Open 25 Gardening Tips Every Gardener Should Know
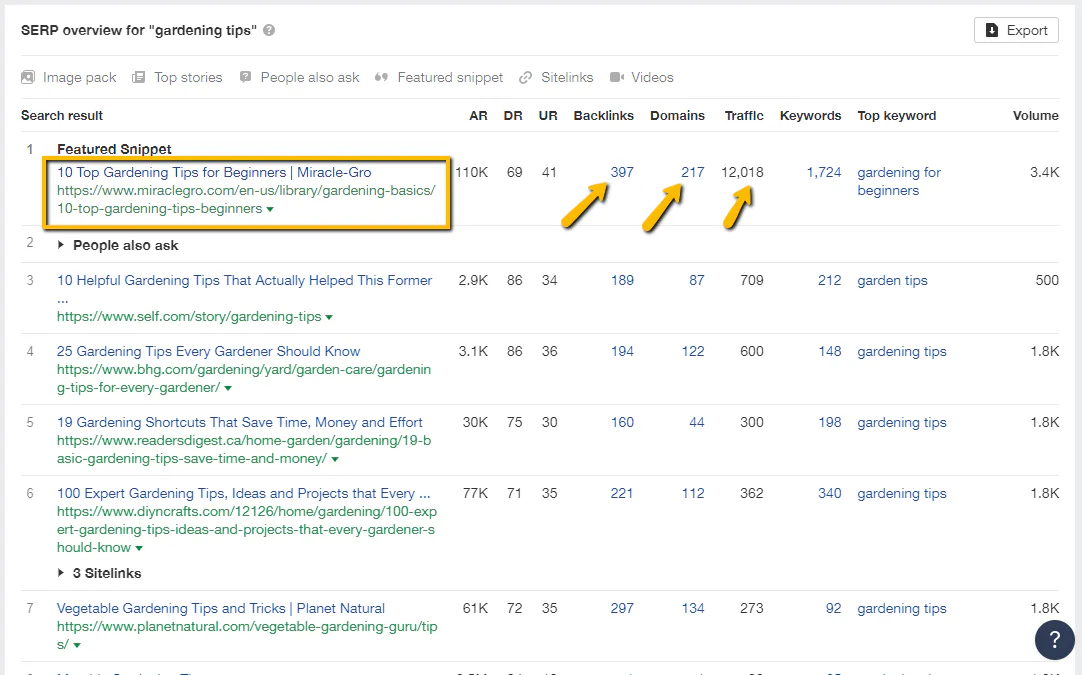This screenshot has width=1082, height=675. (208, 351)
